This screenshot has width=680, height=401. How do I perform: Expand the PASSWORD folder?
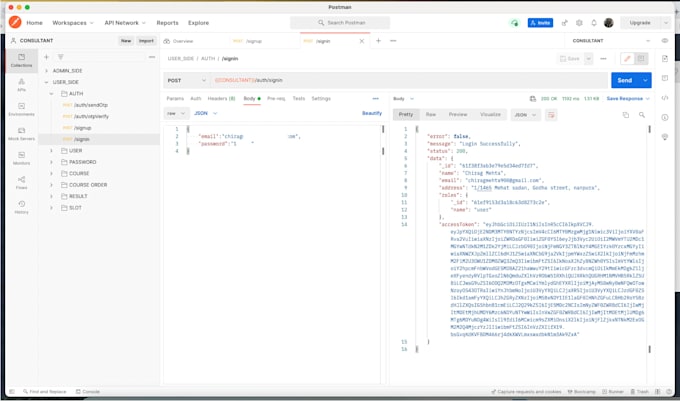click(51, 162)
